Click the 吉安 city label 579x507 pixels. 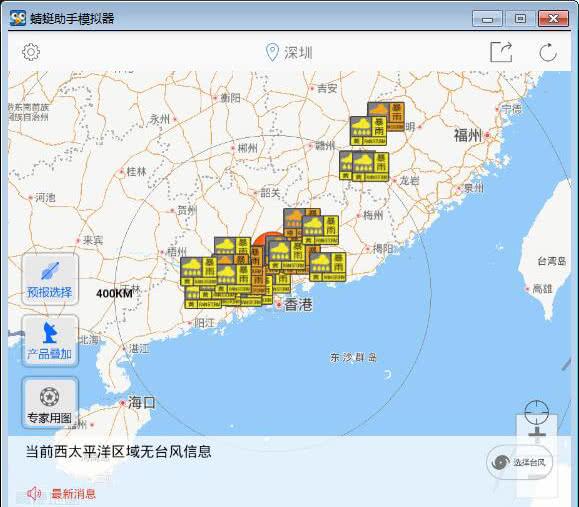tap(327, 88)
